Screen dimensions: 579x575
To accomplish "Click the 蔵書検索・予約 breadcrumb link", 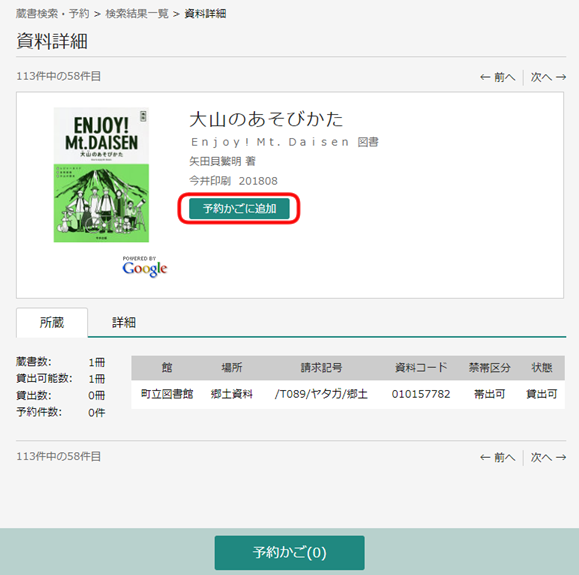I will (52, 14).
